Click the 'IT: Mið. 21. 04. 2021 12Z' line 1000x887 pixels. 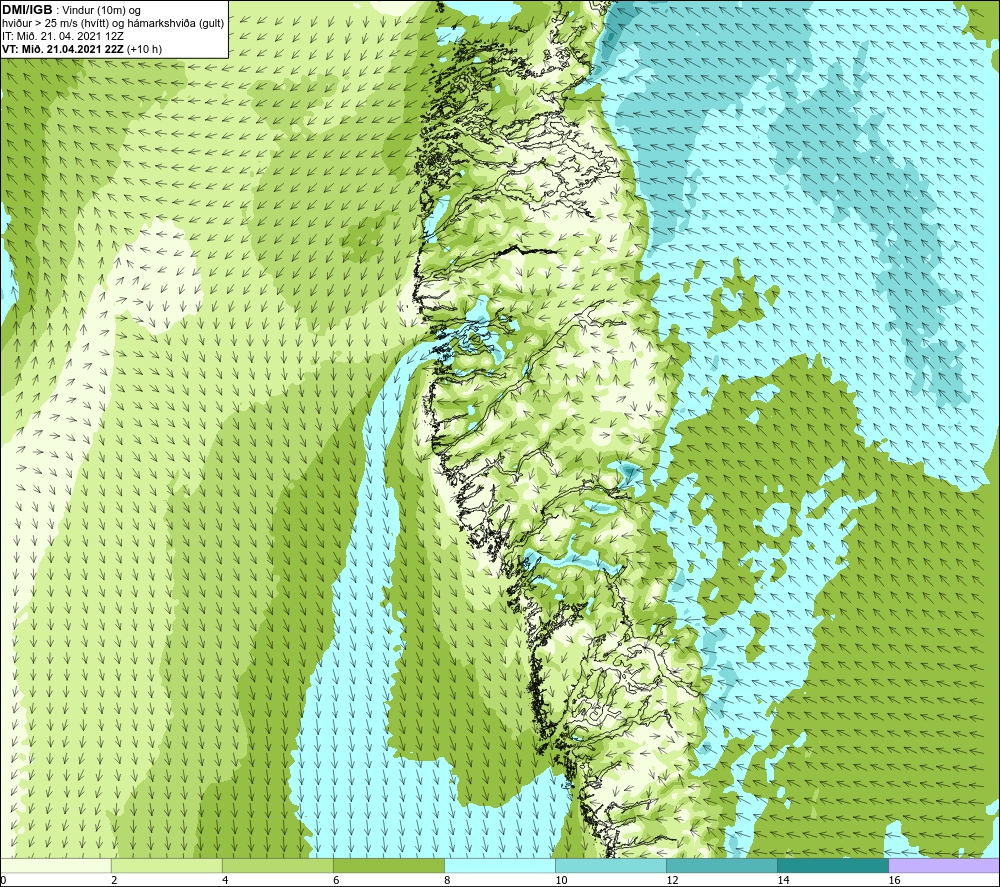coord(63,36)
